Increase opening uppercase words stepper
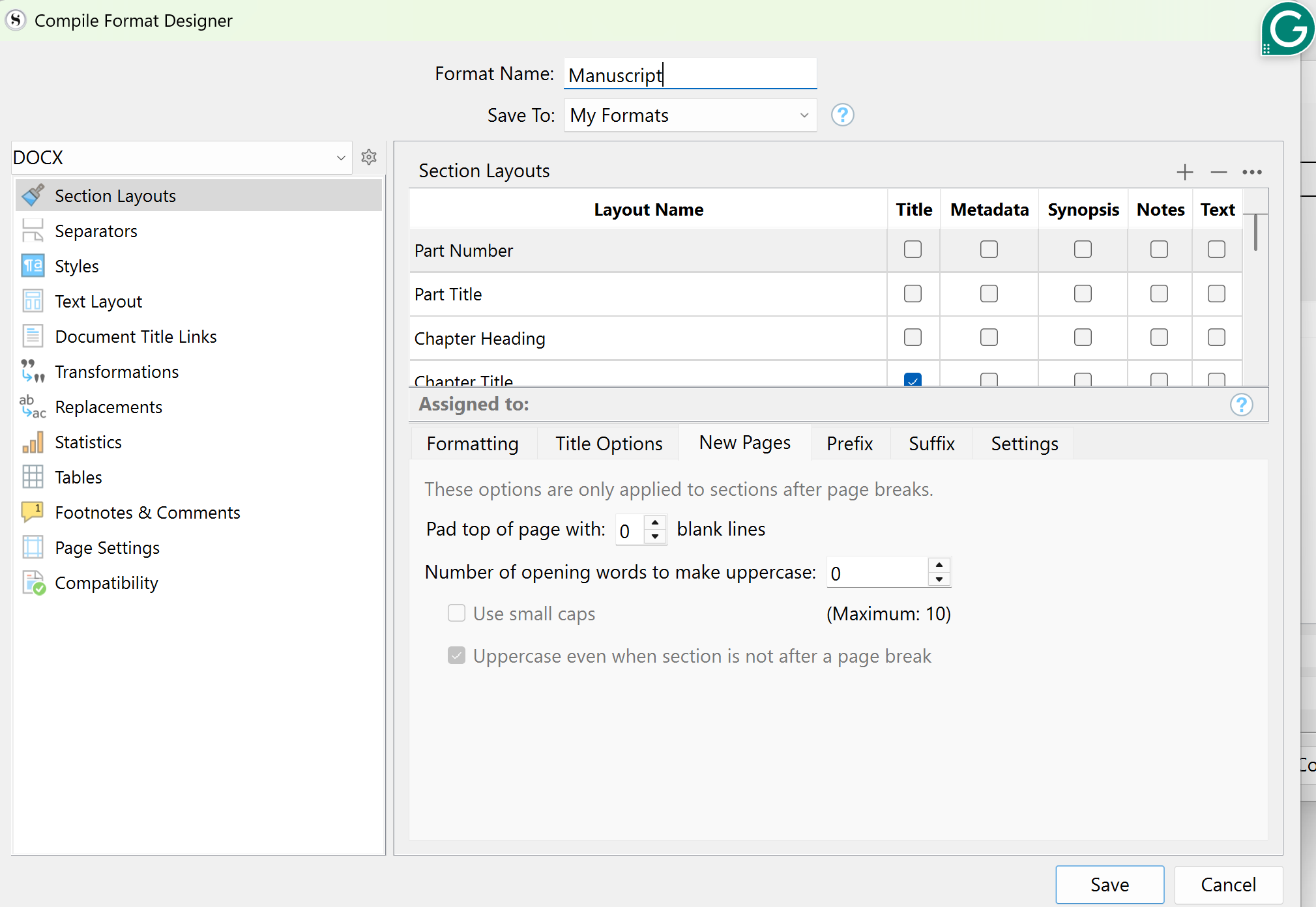The image size is (1316, 907). pyautogui.click(x=939, y=565)
